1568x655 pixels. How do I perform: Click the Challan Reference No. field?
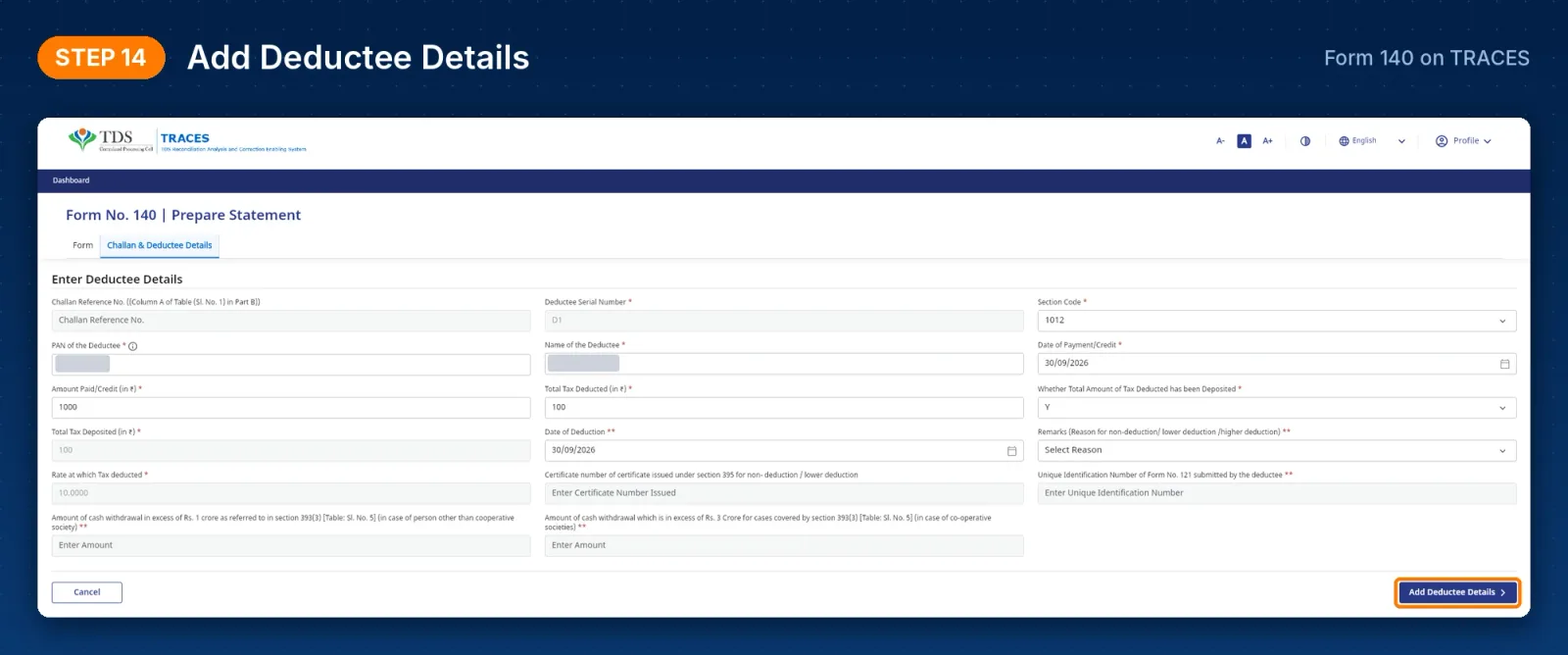[x=291, y=321]
